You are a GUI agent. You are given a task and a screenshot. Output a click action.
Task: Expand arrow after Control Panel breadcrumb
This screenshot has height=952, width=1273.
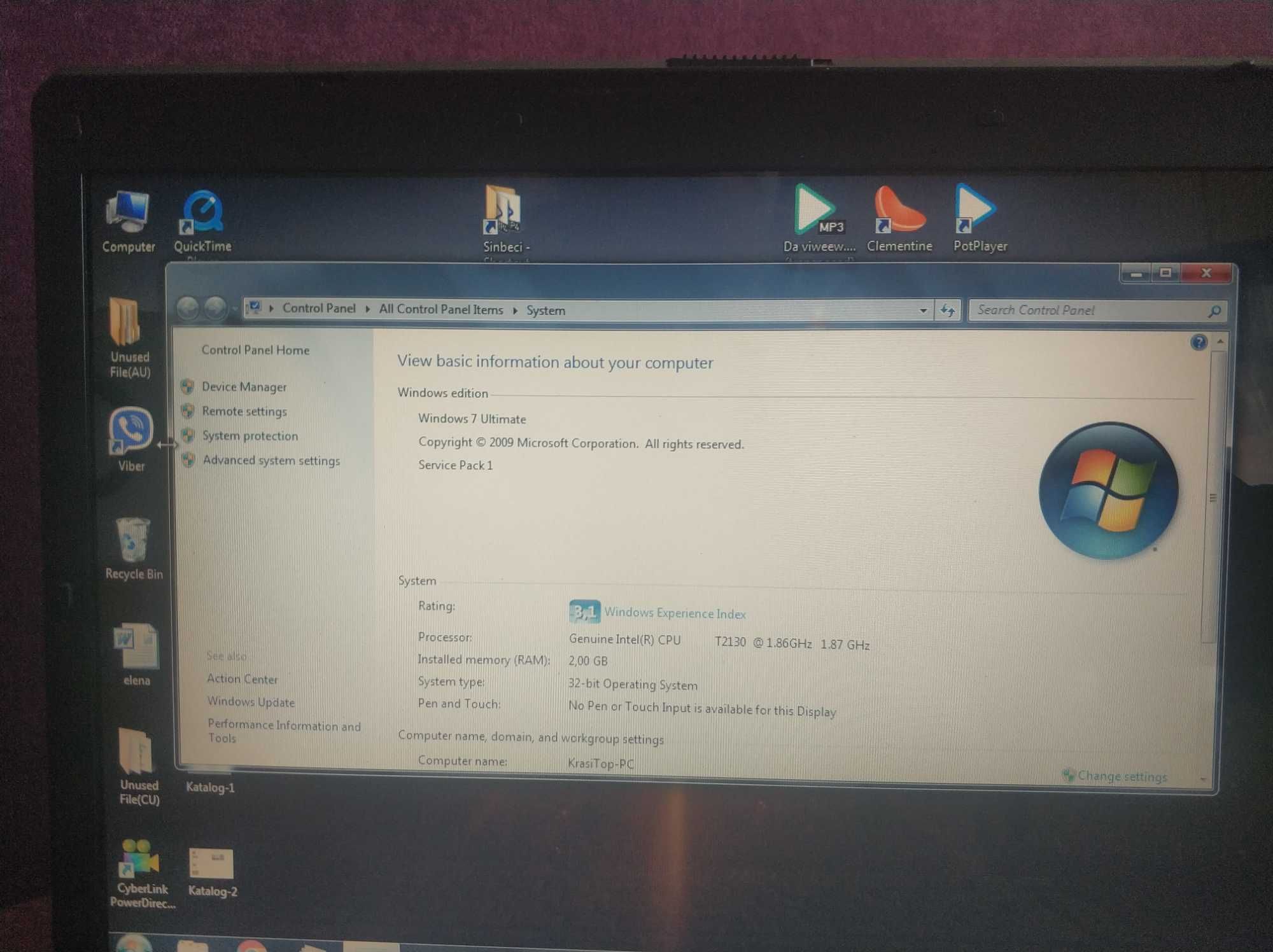point(367,309)
